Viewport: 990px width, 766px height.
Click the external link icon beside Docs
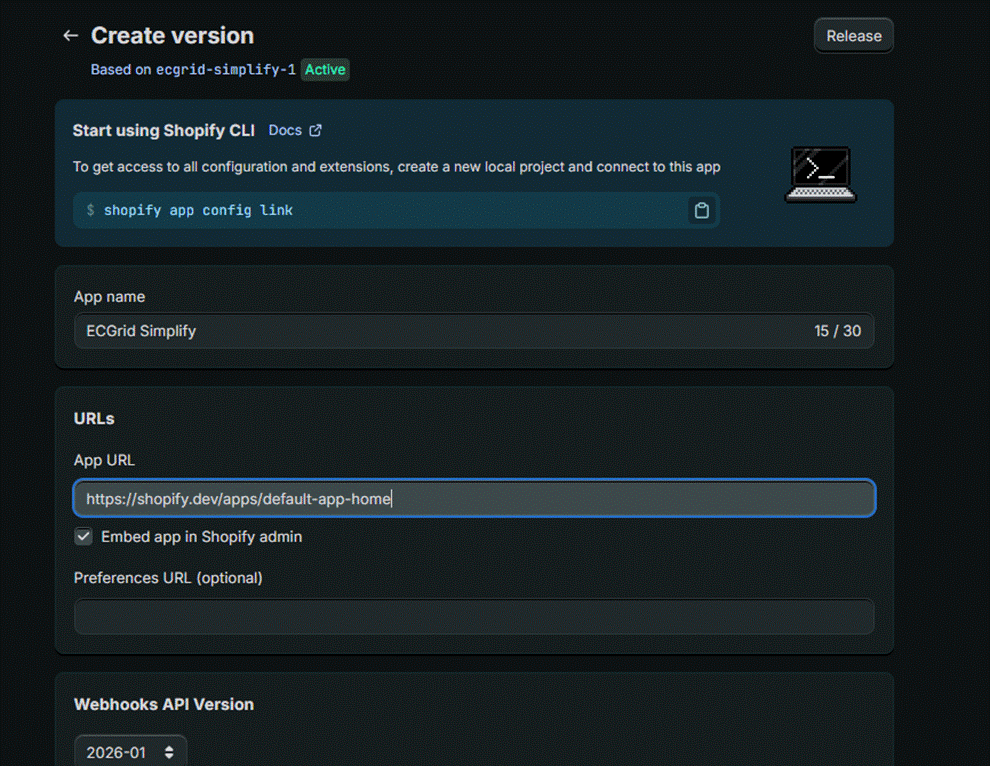pos(315,130)
